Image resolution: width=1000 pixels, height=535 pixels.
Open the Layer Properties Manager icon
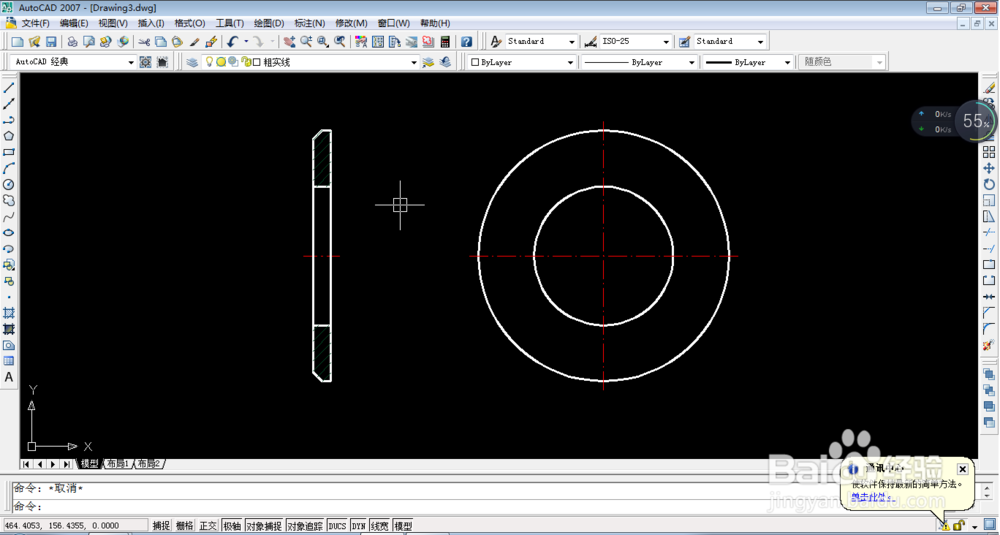(x=191, y=62)
